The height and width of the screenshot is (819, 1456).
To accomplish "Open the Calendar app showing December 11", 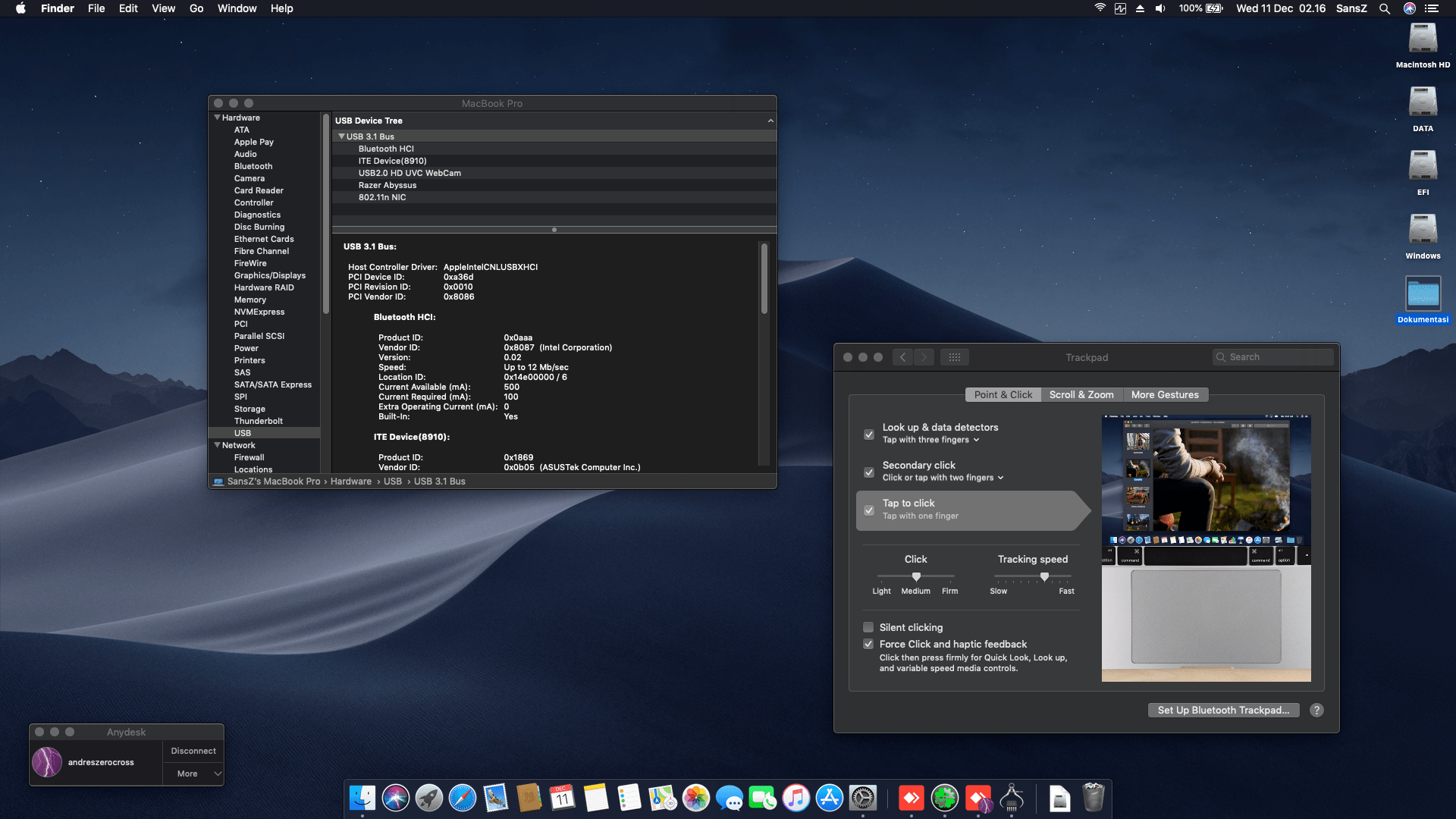I will (x=561, y=798).
